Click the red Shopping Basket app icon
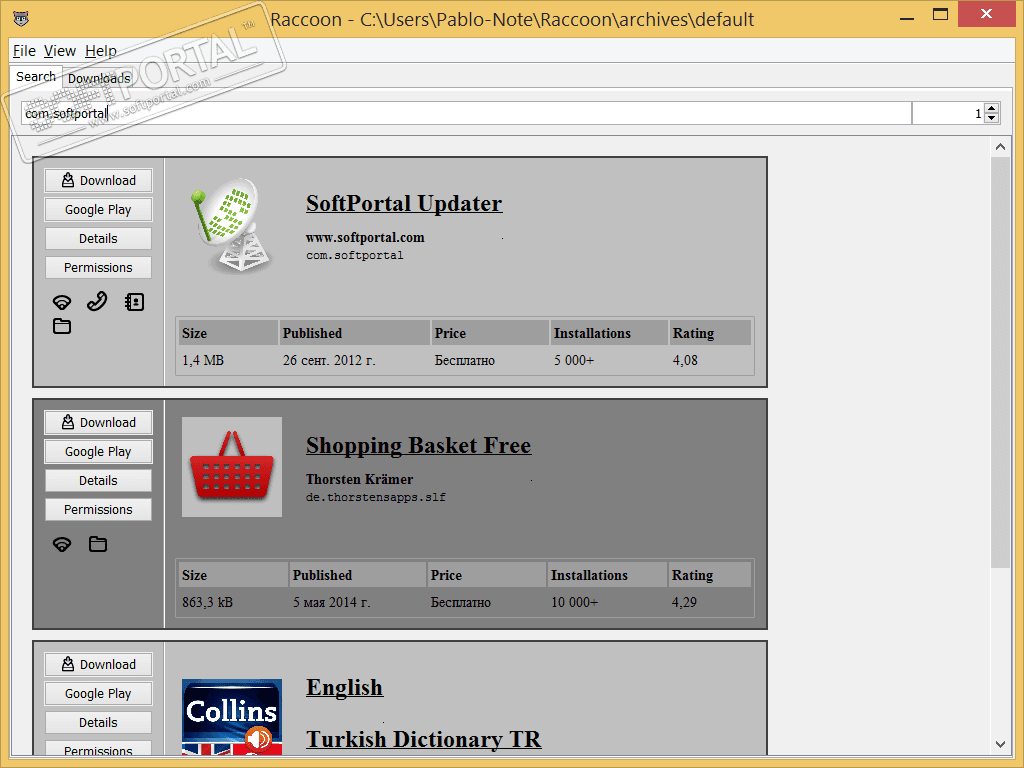1024x768 pixels. click(x=232, y=467)
